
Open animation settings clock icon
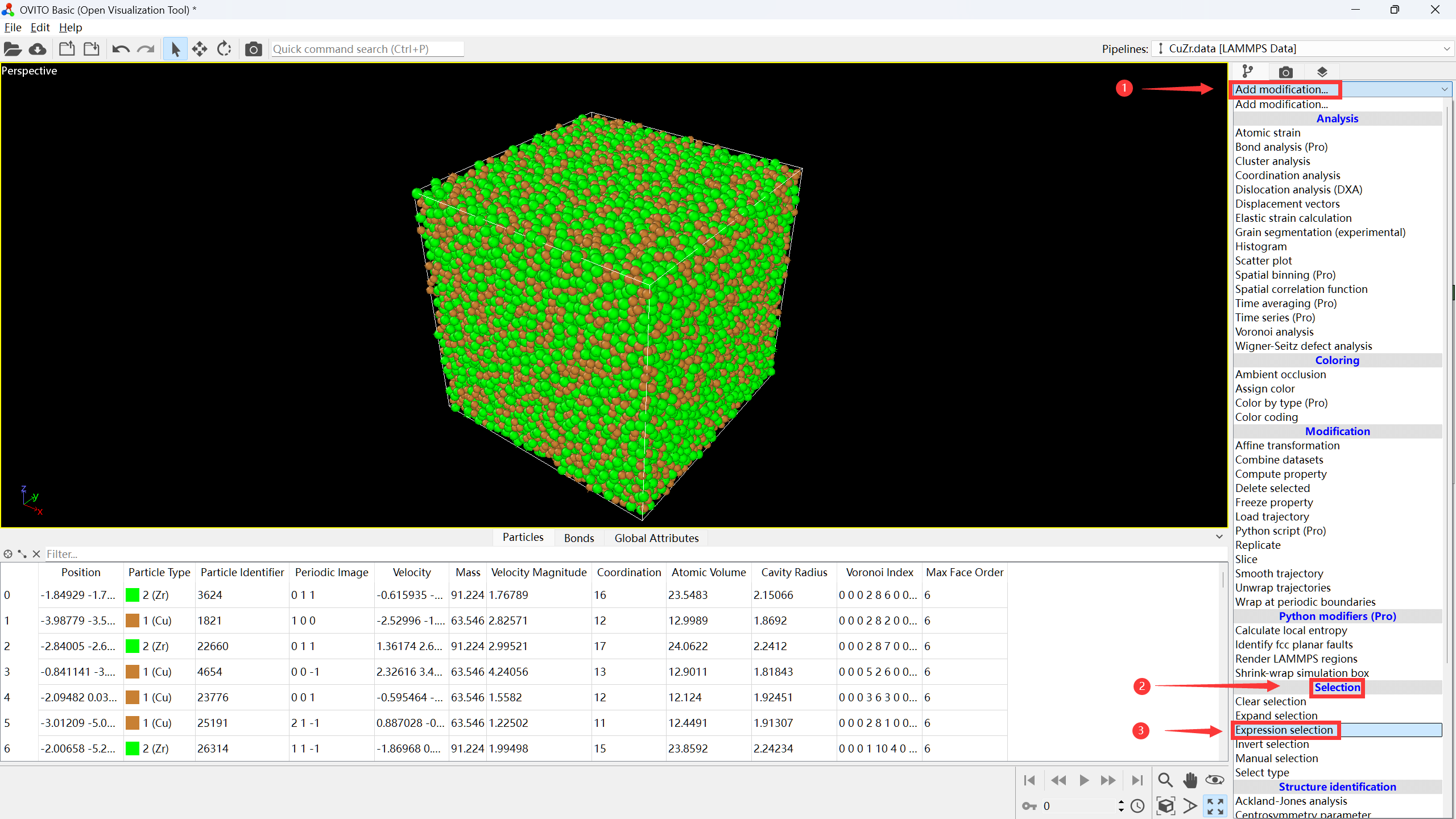[1137, 806]
